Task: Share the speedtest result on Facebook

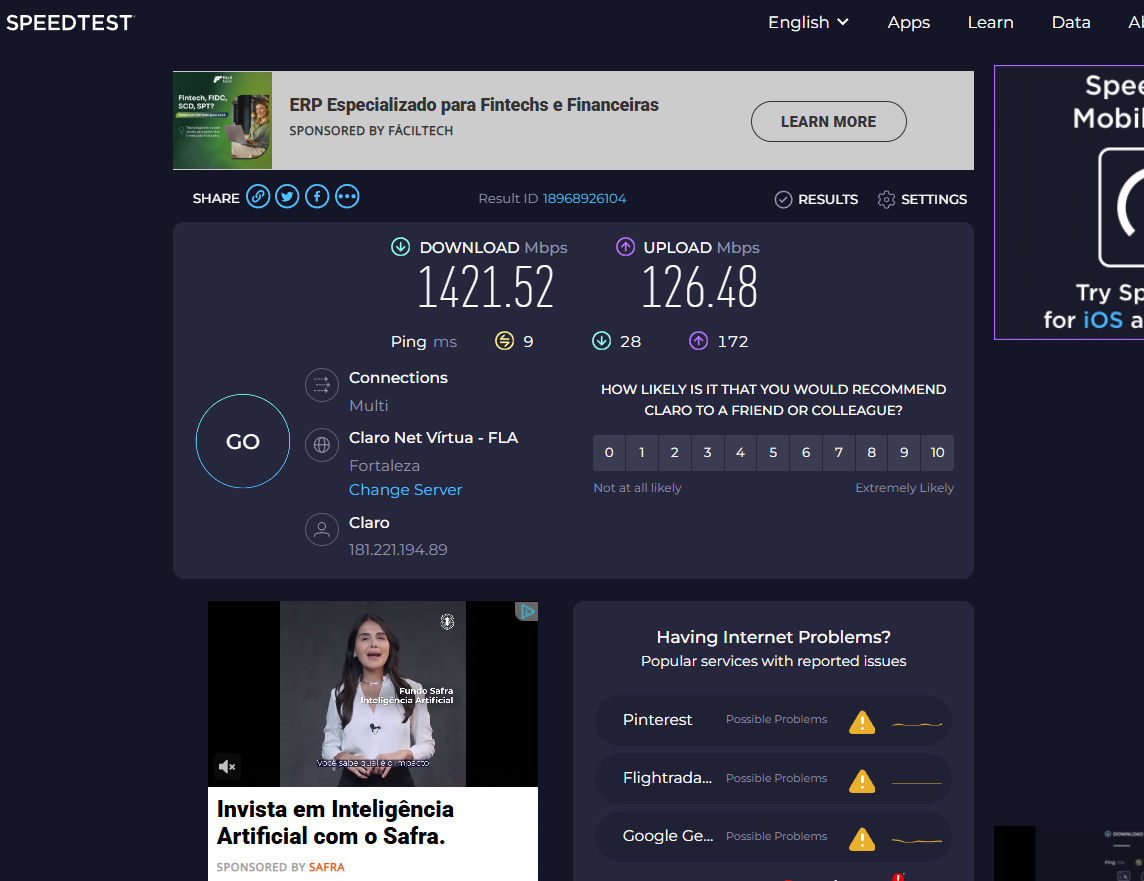Action: [x=317, y=196]
